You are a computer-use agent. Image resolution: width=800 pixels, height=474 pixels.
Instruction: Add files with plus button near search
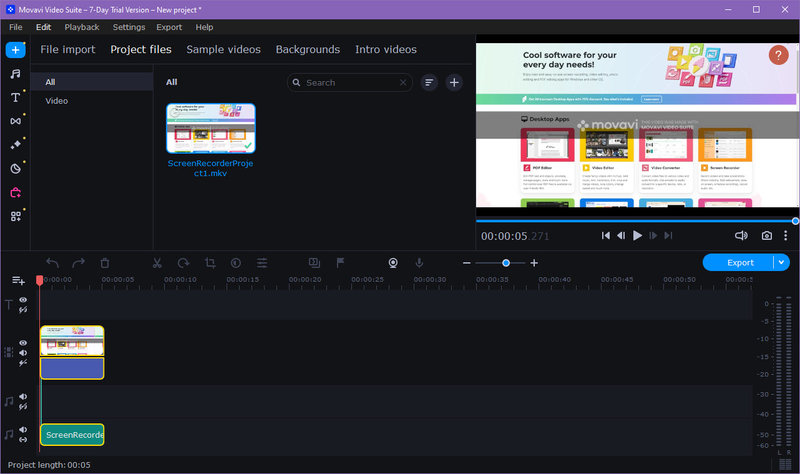coord(454,82)
